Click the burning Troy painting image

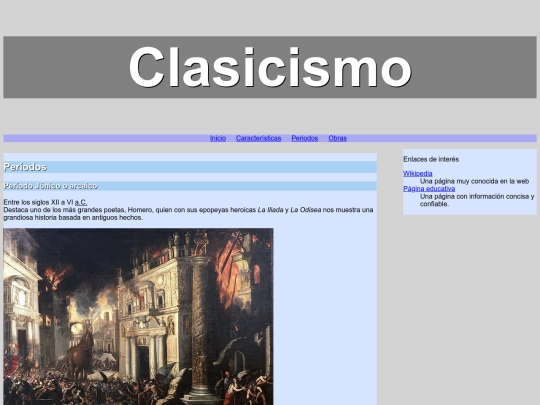(138, 316)
